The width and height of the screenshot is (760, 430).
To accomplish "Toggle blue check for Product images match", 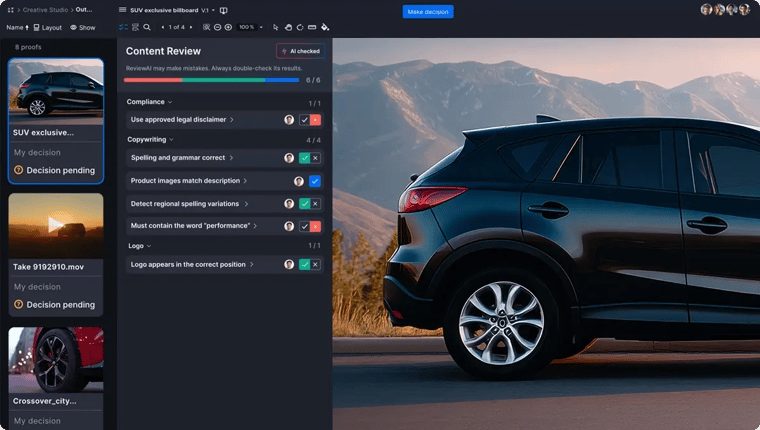I will tap(315, 181).
